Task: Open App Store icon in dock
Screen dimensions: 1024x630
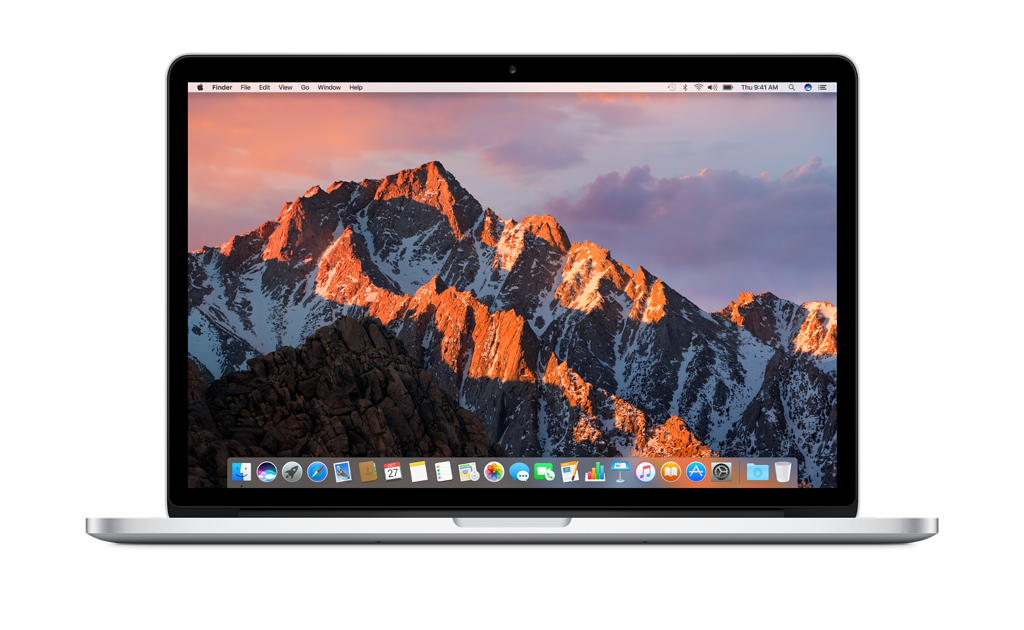Action: coord(696,471)
